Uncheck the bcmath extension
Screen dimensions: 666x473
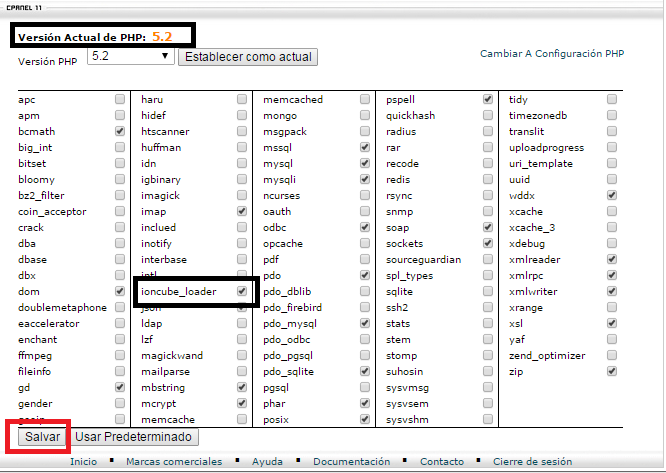tap(120, 131)
